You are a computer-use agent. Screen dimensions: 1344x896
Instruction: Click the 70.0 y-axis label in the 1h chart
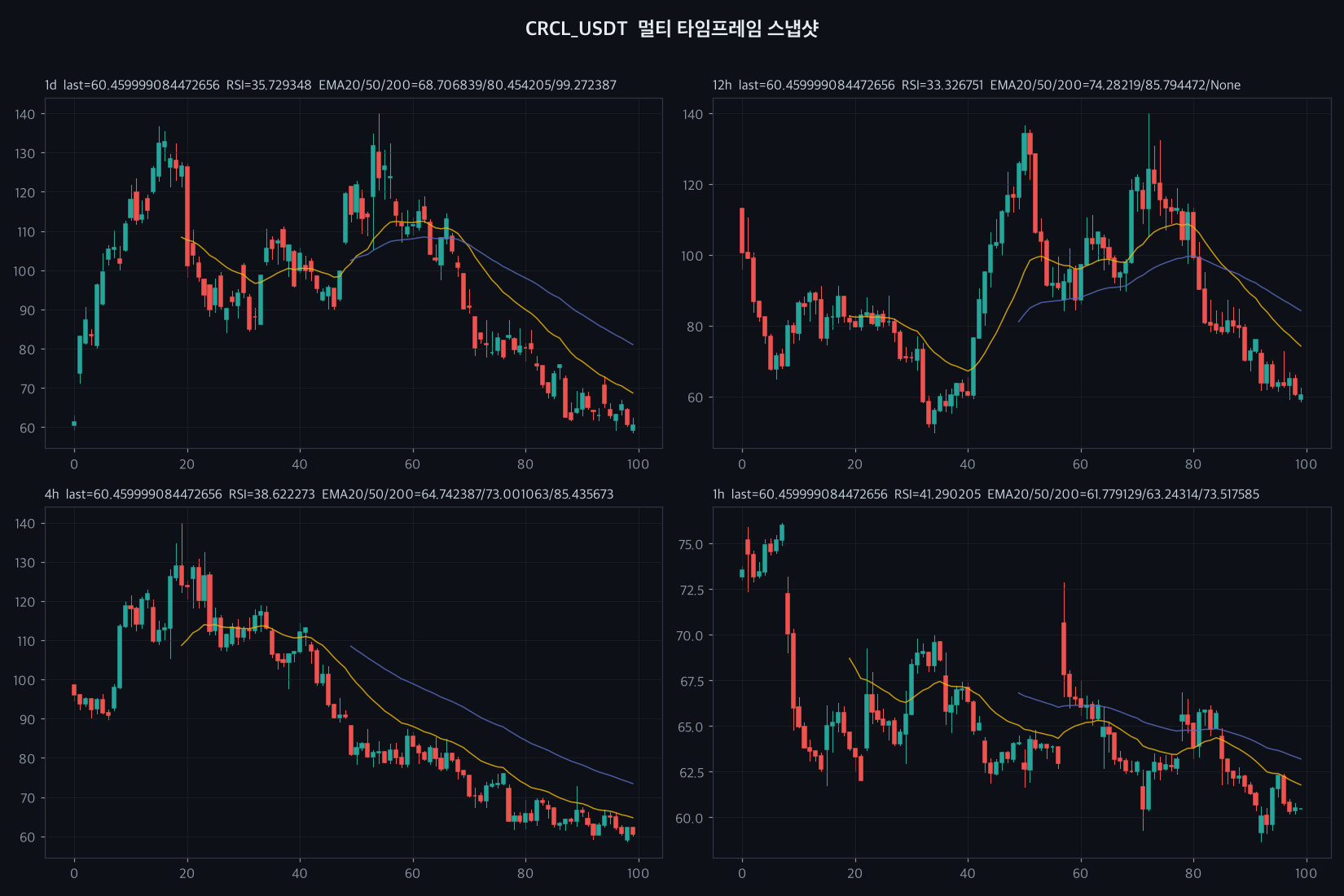(691, 635)
